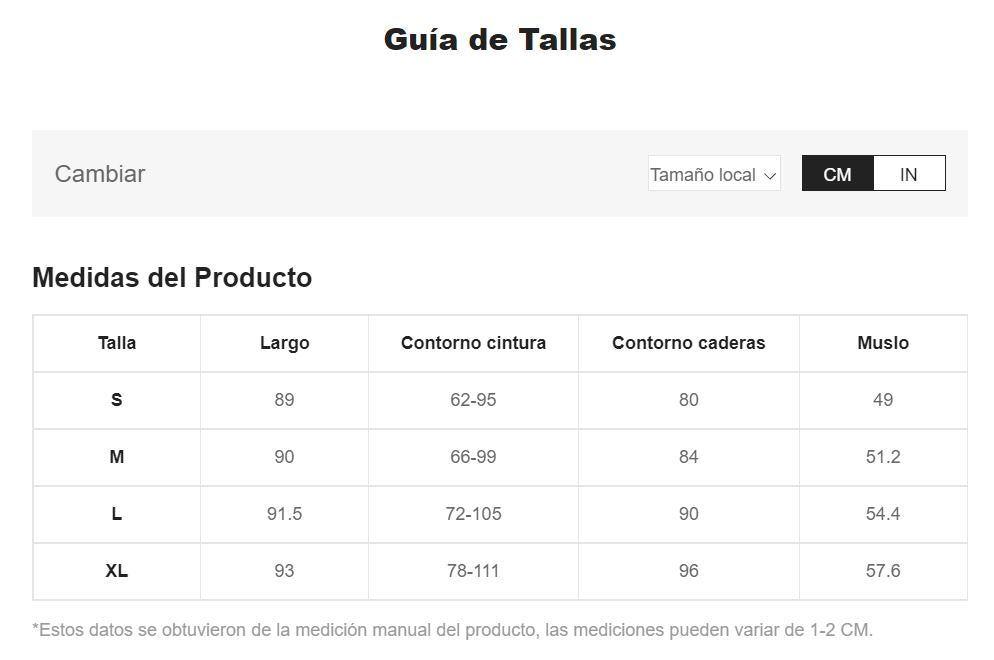Select the Talla column header

pyautogui.click(x=117, y=343)
